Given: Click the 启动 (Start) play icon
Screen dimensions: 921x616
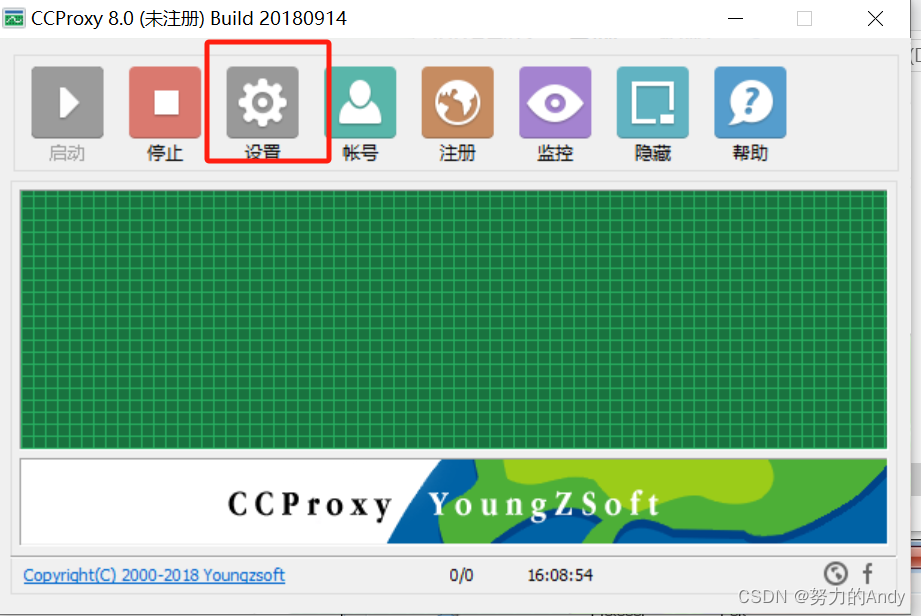Looking at the screenshot, I should click(68, 102).
